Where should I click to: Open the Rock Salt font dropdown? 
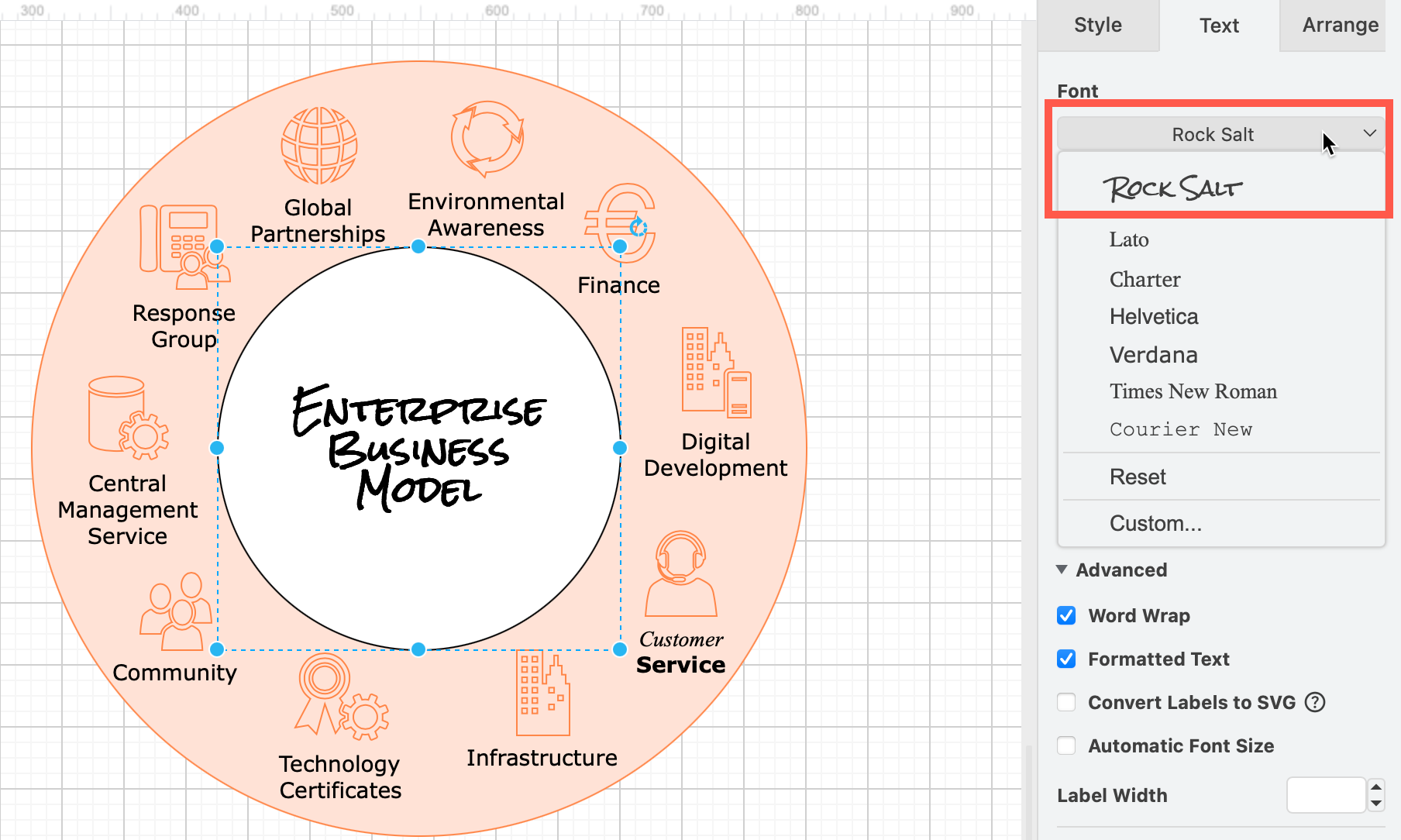pyautogui.click(x=1220, y=134)
